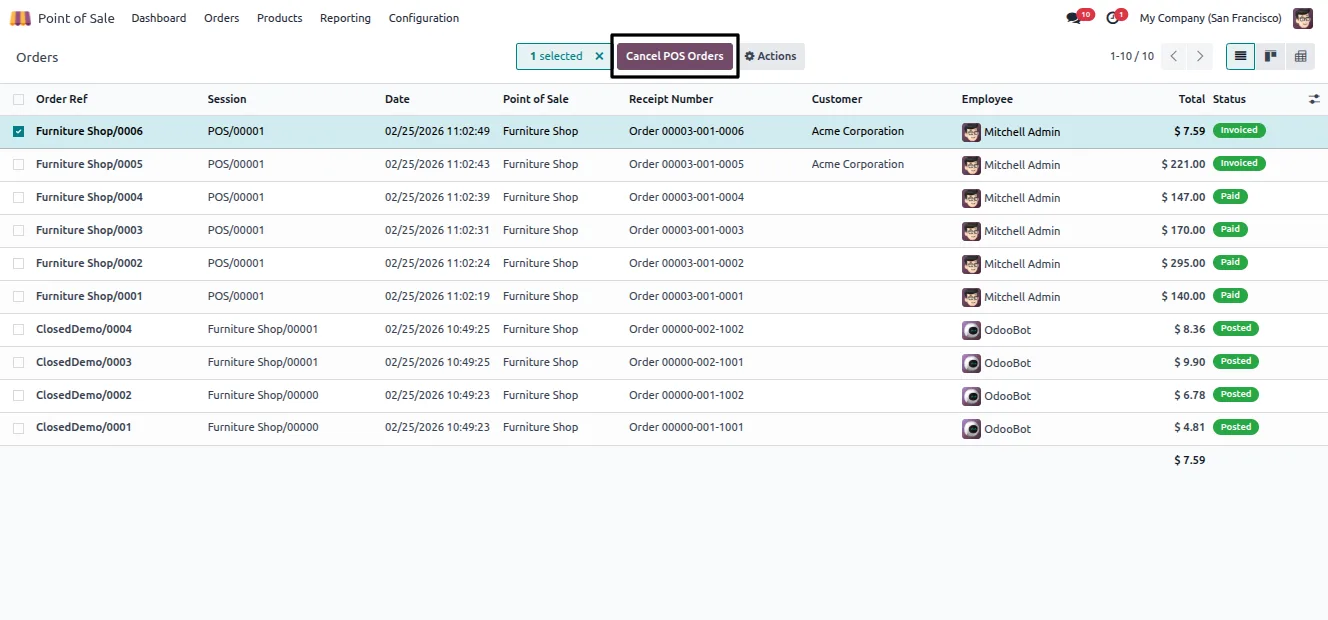The image size is (1328, 620).
Task: Click Posted status badge of ClosedDemo/0004
Action: (1236, 328)
